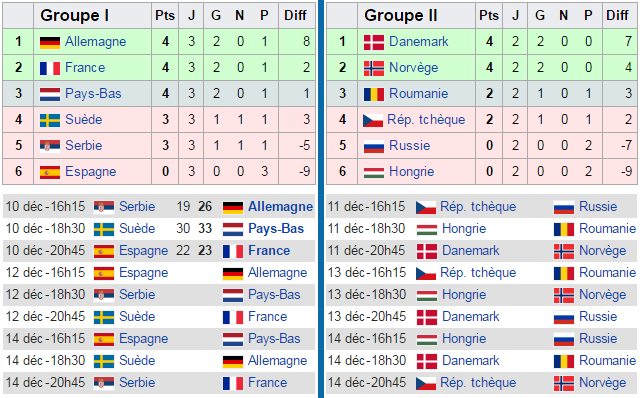Image resolution: width=640 pixels, height=398 pixels.
Task: Click the Groupe I table header
Action: tap(75, 16)
